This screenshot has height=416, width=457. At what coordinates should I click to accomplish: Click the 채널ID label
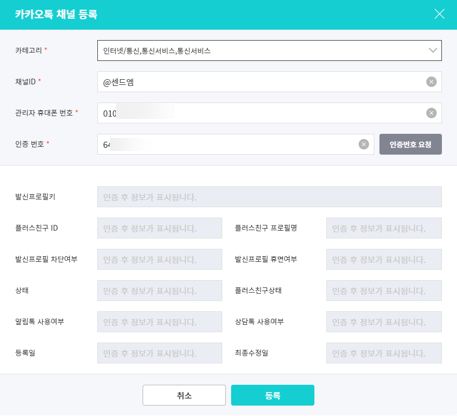[26, 82]
